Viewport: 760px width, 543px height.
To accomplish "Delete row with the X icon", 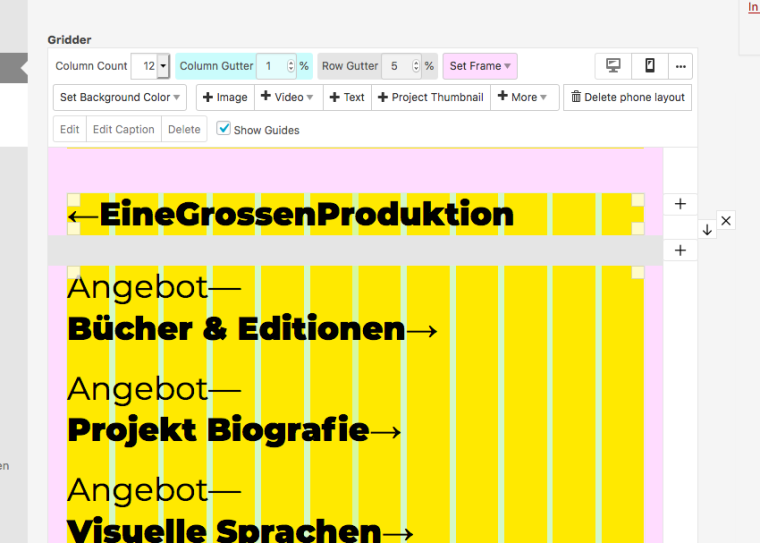I will pos(726,220).
